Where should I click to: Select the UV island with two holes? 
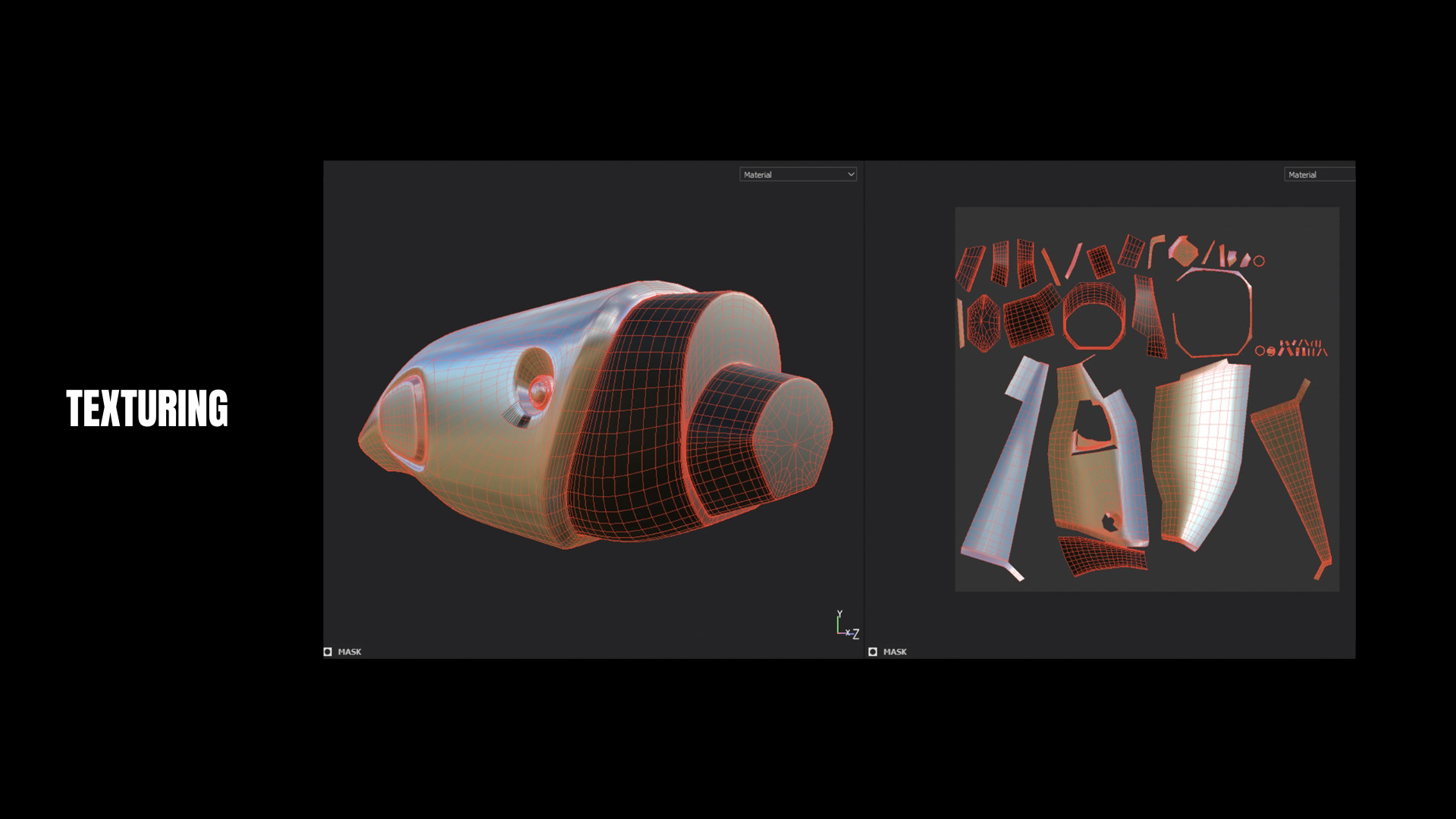1092,478
